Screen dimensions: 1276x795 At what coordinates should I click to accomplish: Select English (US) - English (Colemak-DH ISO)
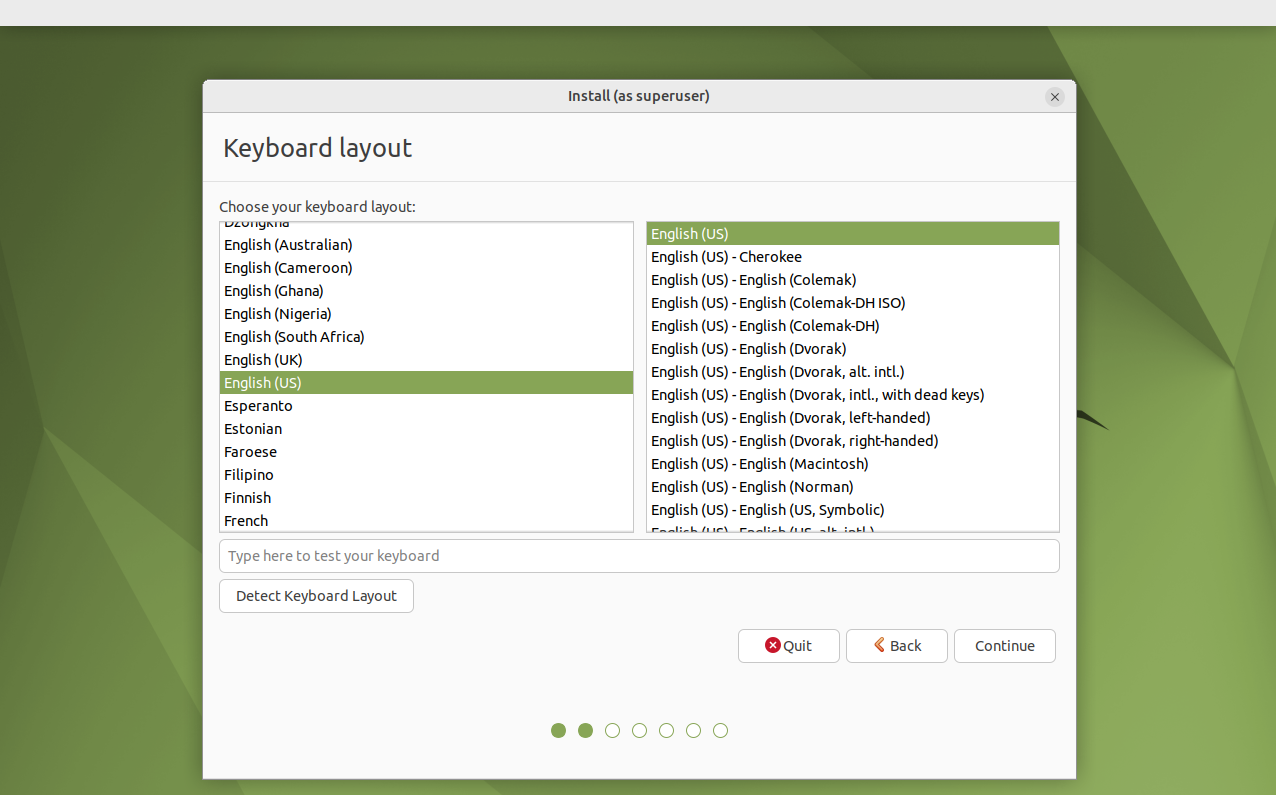coord(777,302)
